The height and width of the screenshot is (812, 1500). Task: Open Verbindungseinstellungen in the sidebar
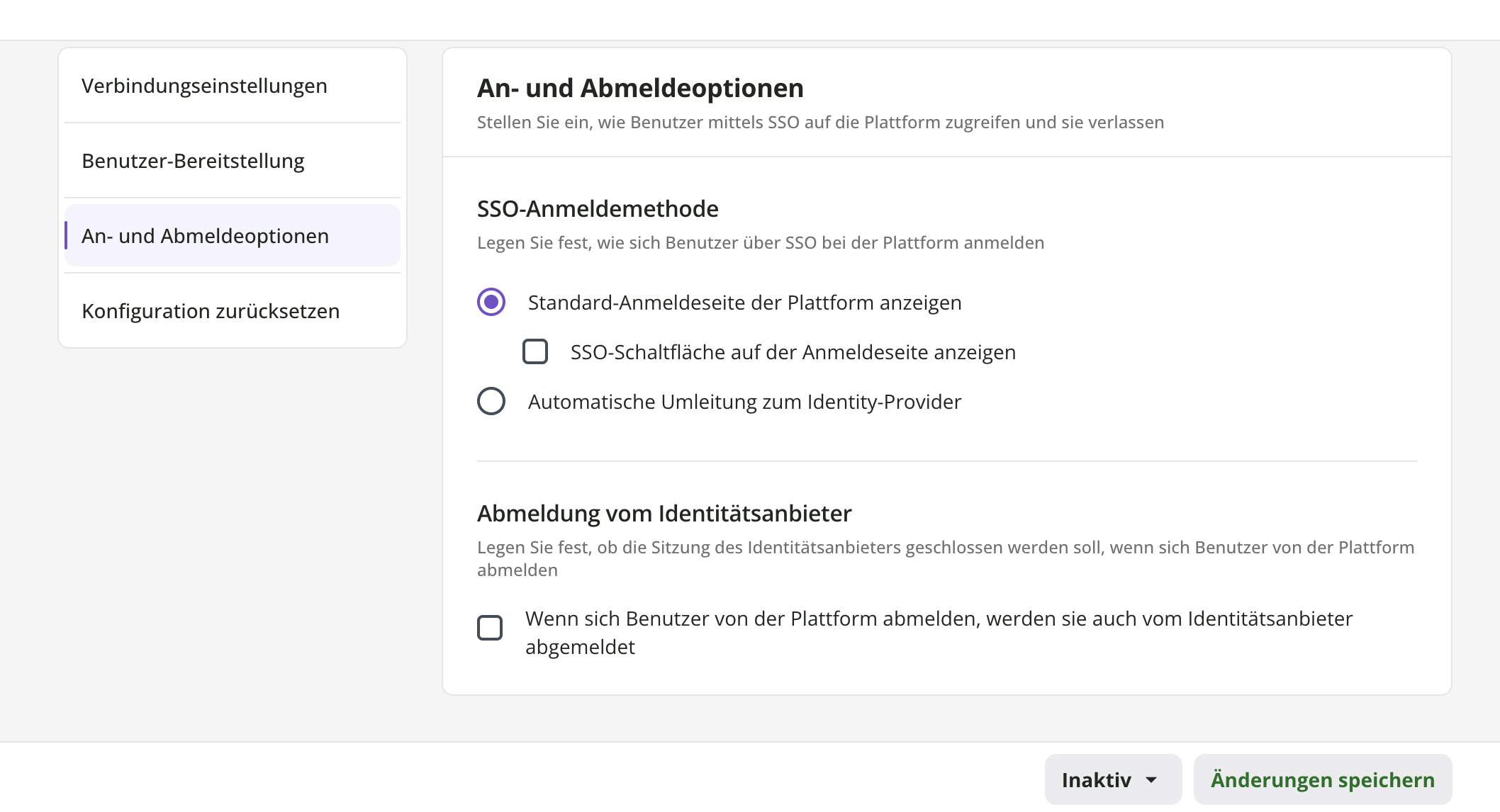pyautogui.click(x=204, y=86)
